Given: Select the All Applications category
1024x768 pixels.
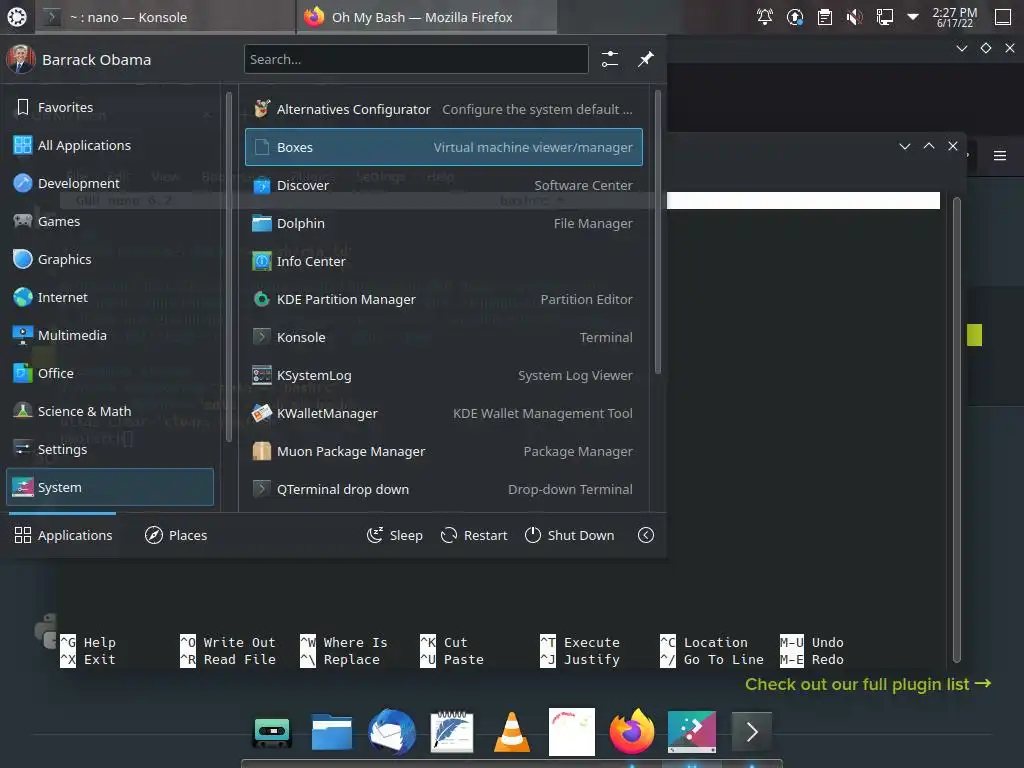Looking at the screenshot, I should click(x=110, y=145).
